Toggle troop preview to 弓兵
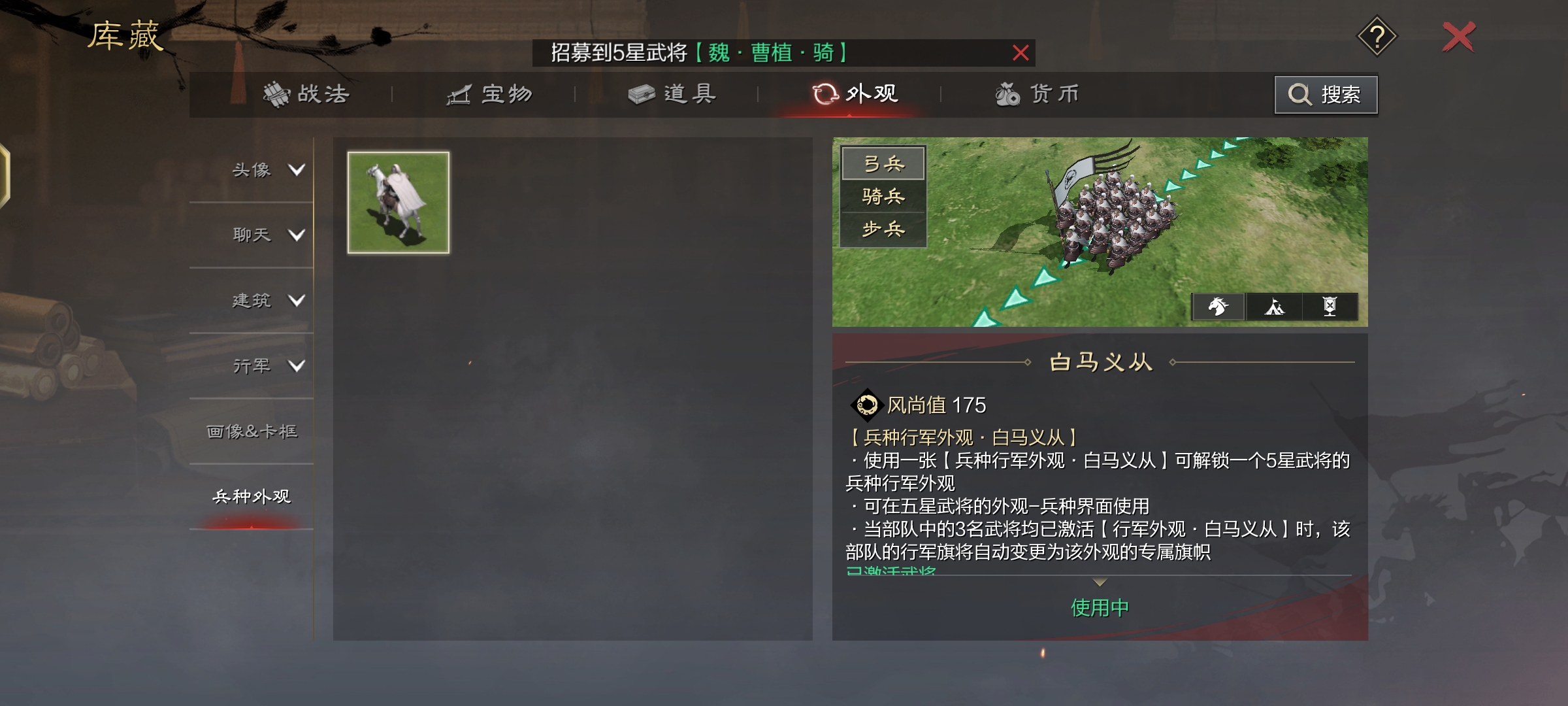 coord(883,163)
